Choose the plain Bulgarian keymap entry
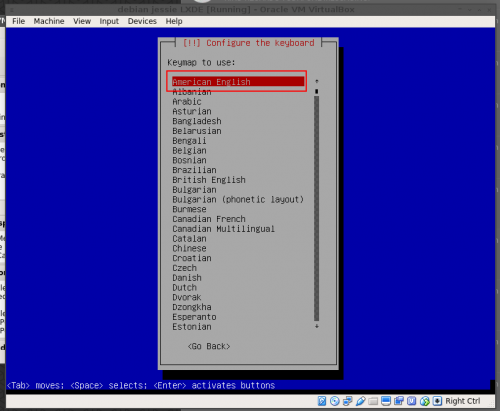 [194, 190]
